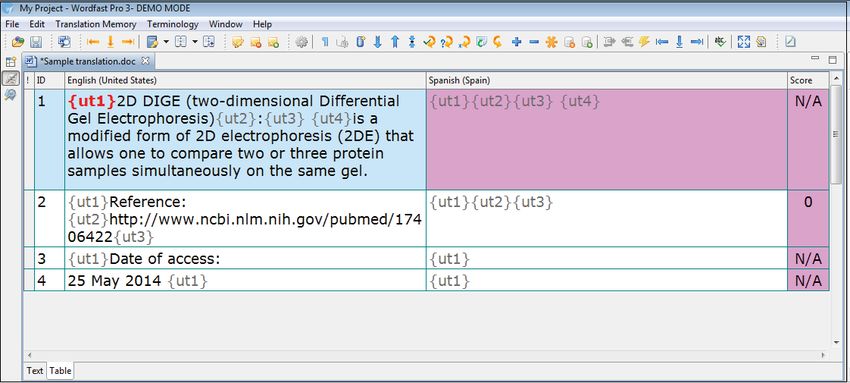
Task: Click the open project folder icon
Action: coord(18,42)
